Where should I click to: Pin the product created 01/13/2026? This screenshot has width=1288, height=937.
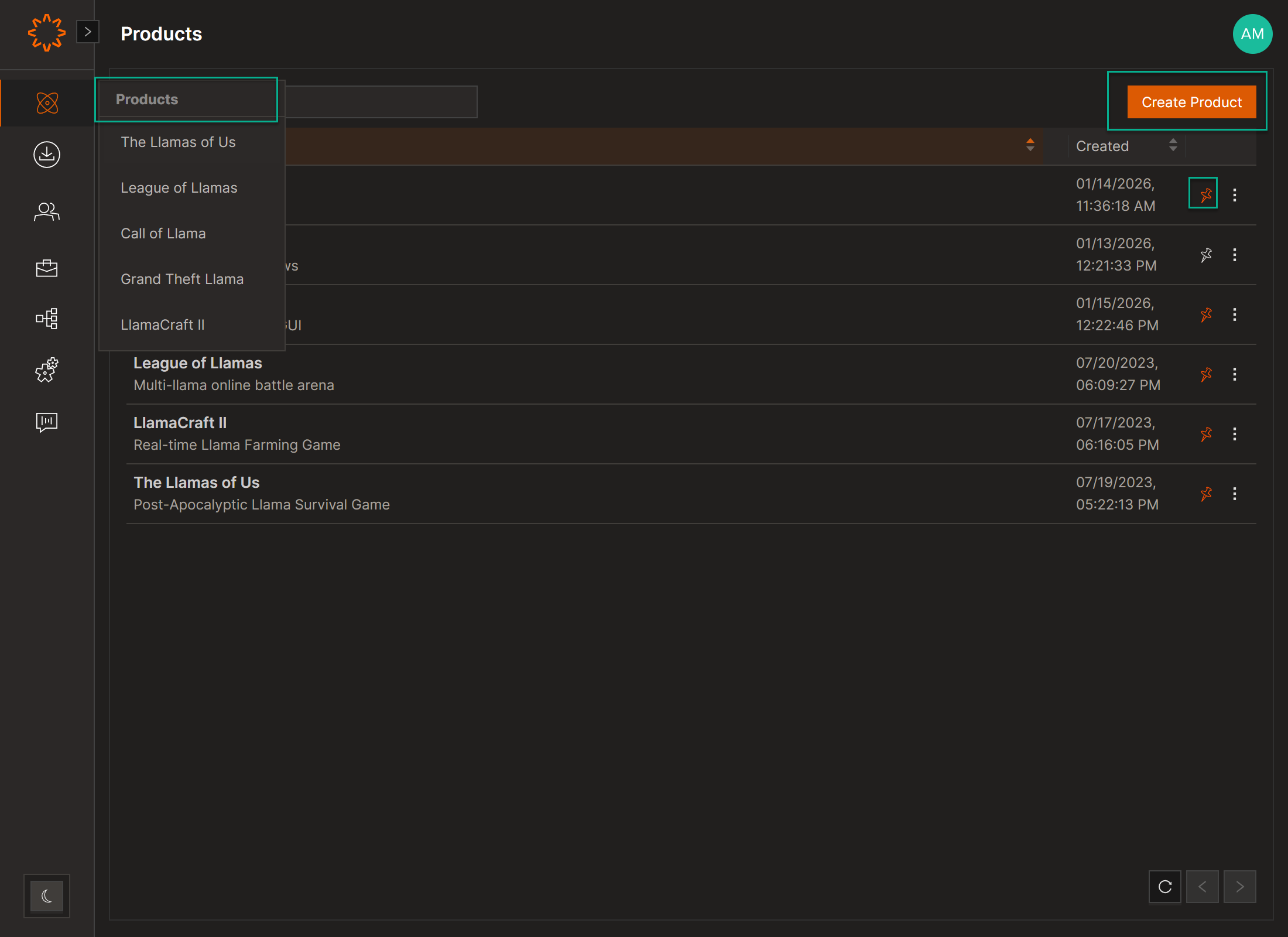pyautogui.click(x=1205, y=255)
